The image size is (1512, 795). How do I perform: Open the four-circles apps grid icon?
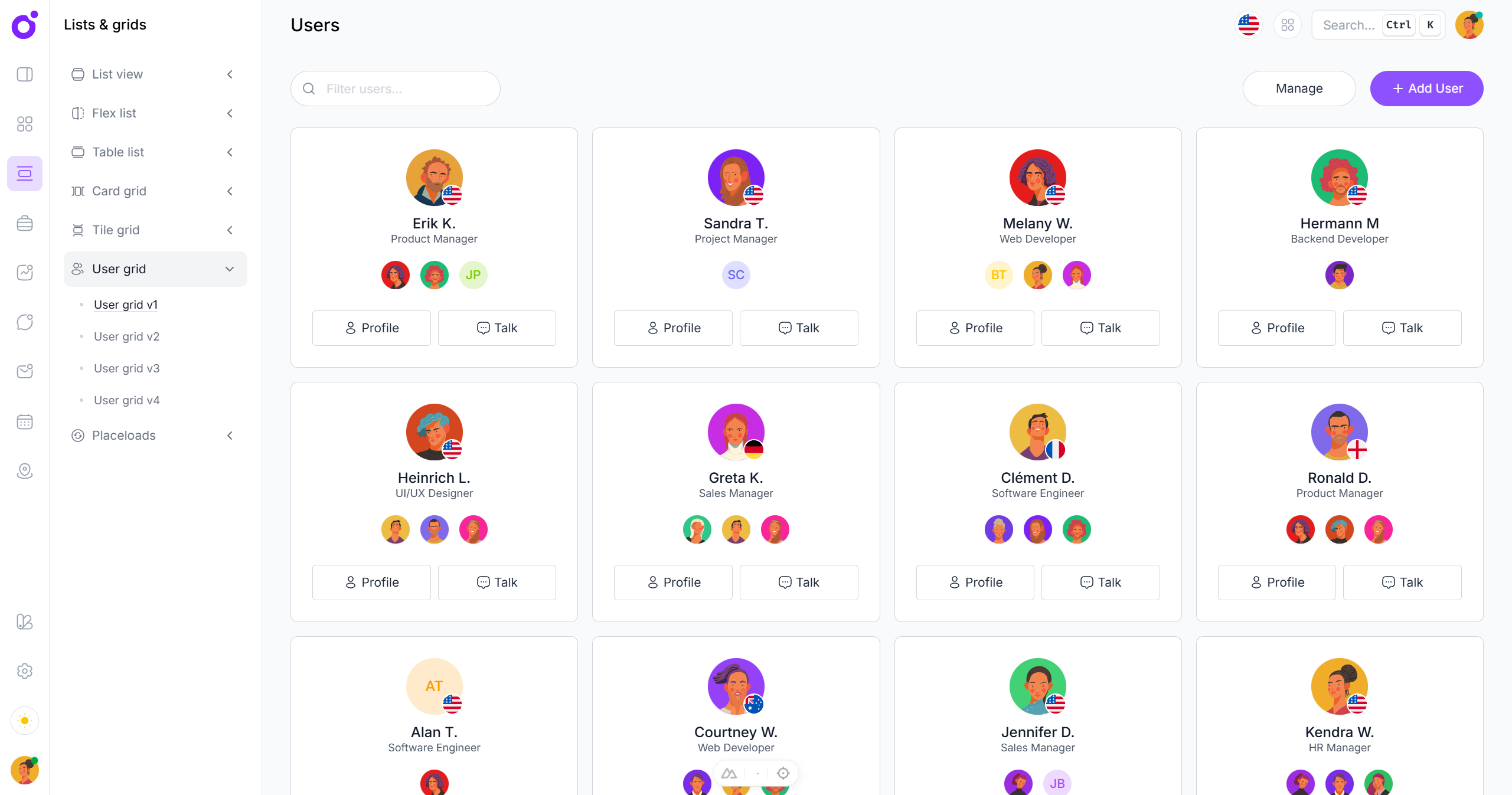coord(1288,25)
